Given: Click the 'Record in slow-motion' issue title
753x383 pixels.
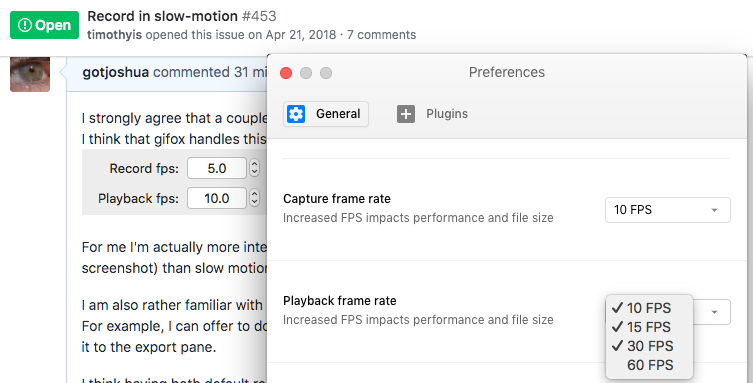Looking at the screenshot, I should 162,16.
